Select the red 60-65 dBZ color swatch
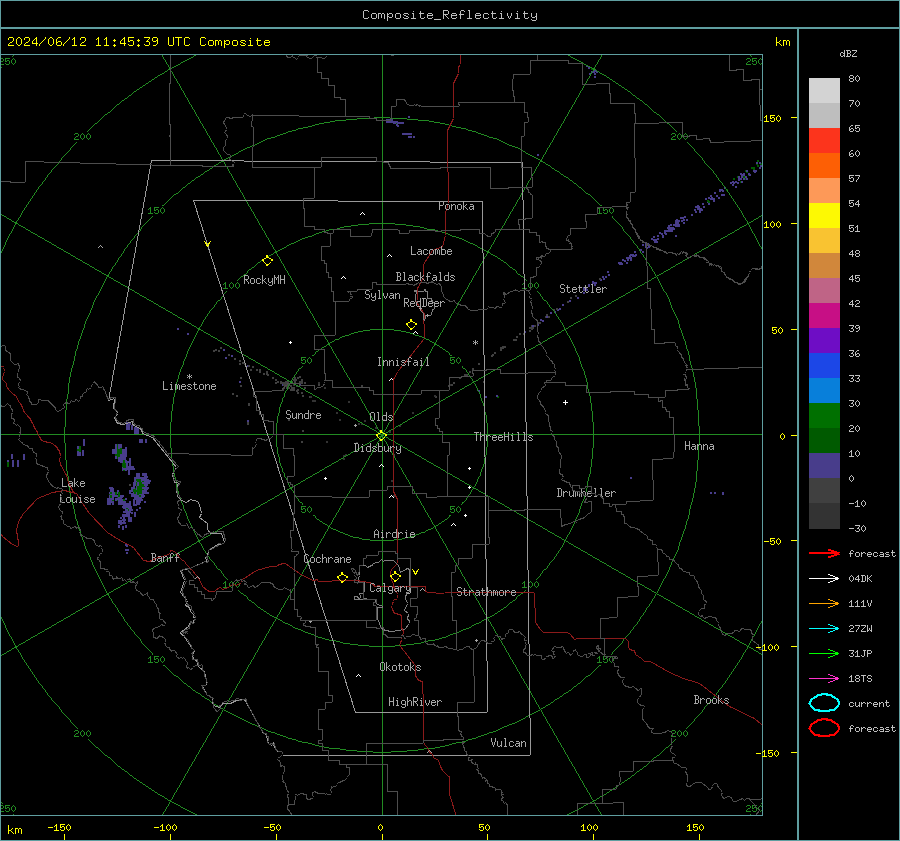This screenshot has height=841, width=900. click(824, 141)
